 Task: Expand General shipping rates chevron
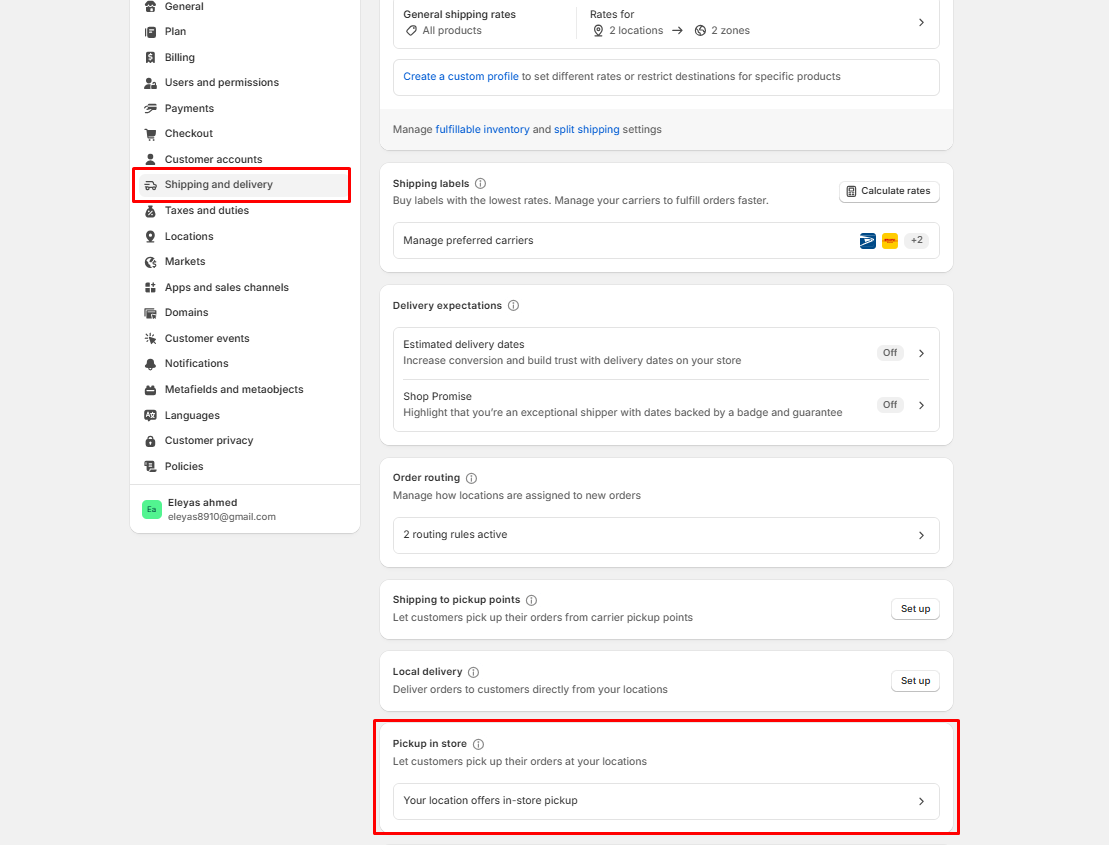pyautogui.click(x=921, y=22)
